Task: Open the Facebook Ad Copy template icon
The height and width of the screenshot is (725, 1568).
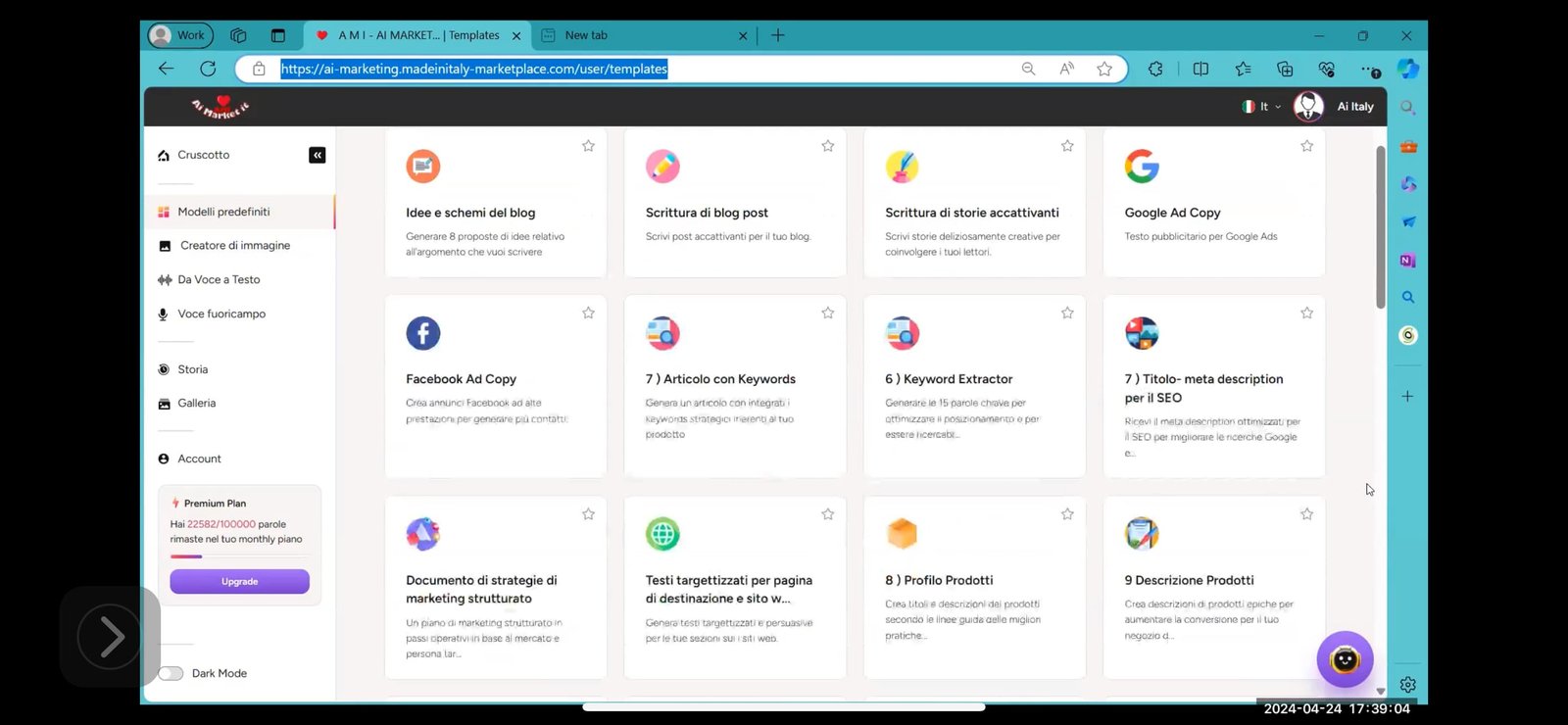Action: [423, 333]
